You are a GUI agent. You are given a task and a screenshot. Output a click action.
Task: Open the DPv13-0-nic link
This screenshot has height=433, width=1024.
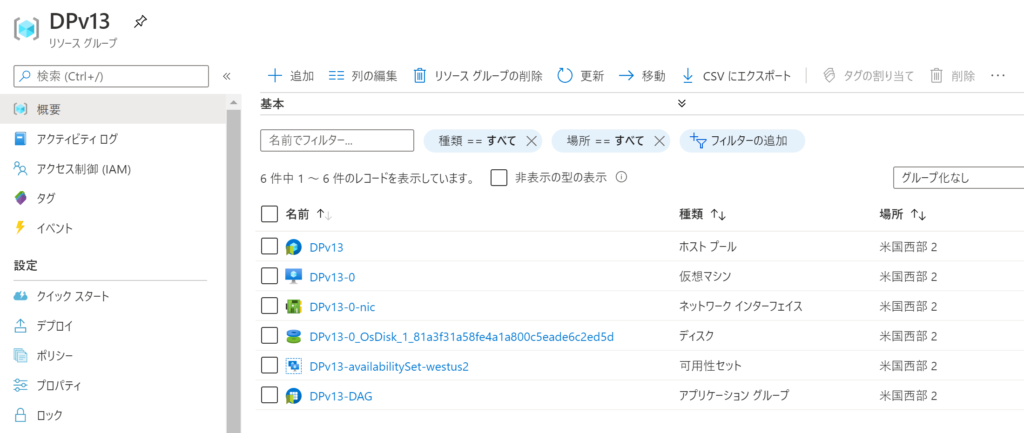342,307
